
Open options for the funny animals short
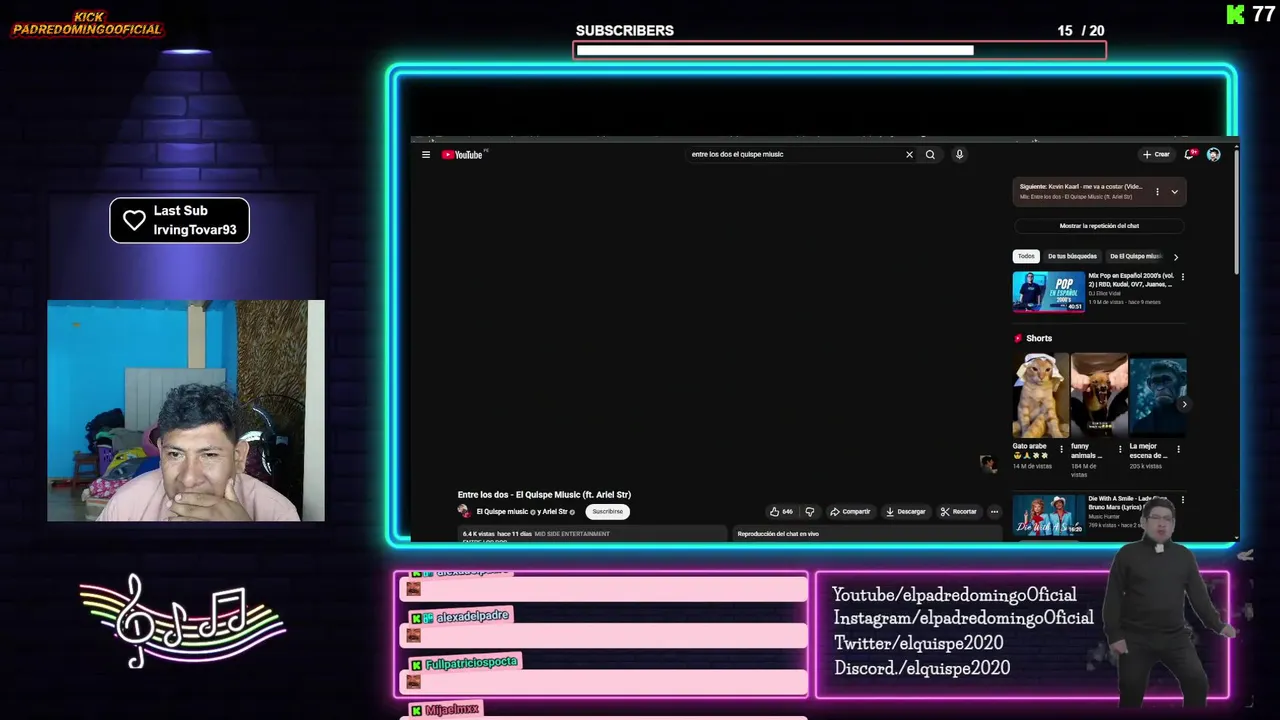coord(1120,449)
